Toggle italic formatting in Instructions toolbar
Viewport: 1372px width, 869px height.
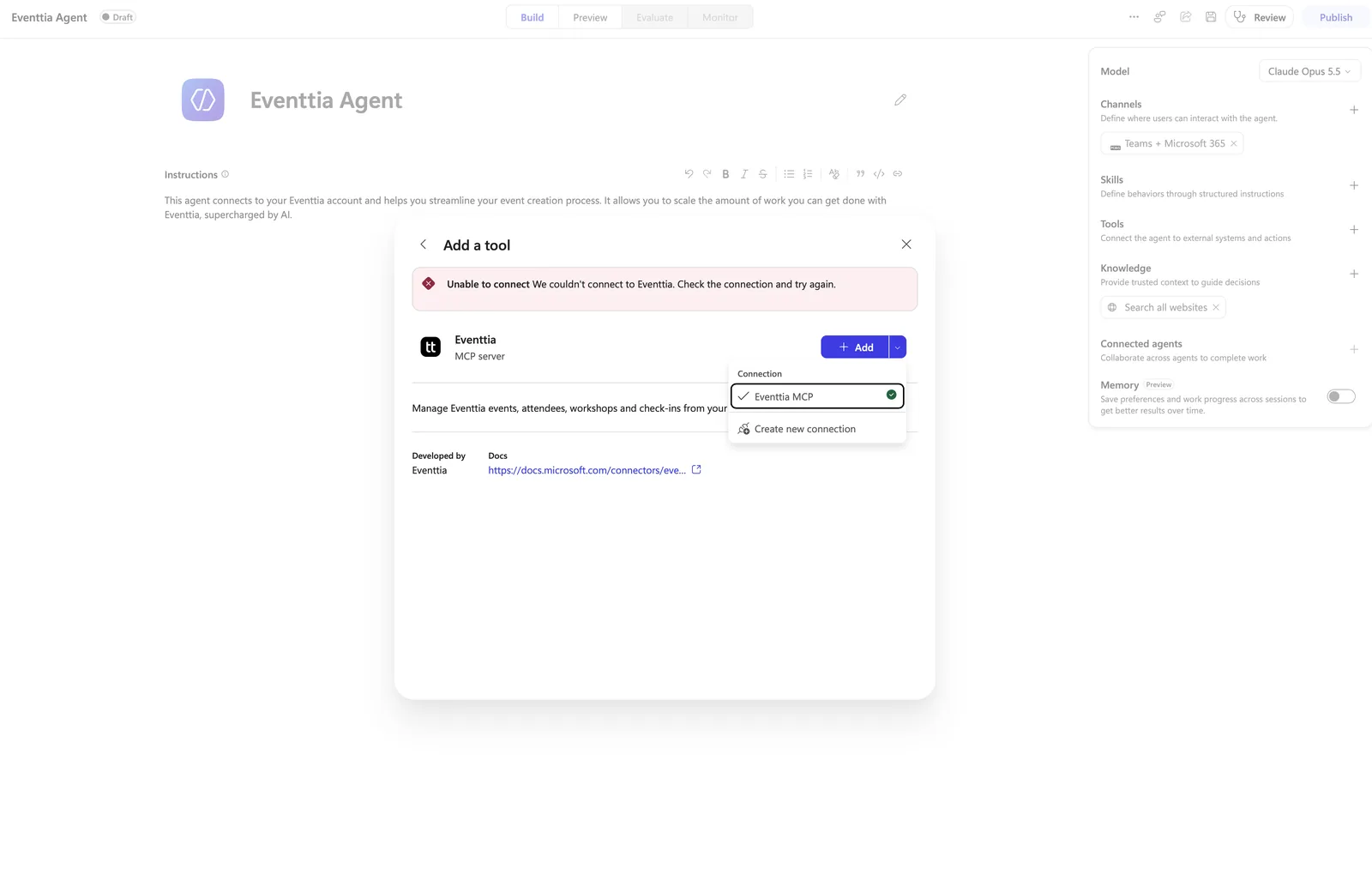(744, 174)
